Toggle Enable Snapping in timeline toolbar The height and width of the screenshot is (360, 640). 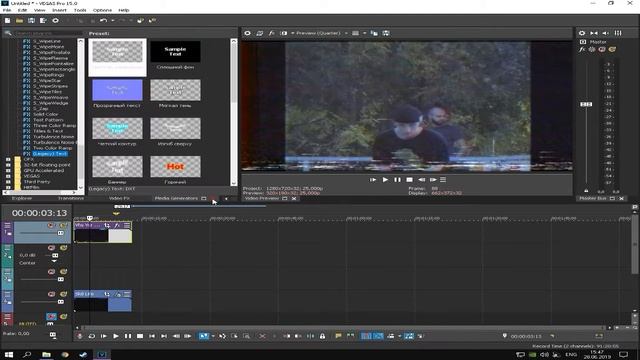pos(366,336)
